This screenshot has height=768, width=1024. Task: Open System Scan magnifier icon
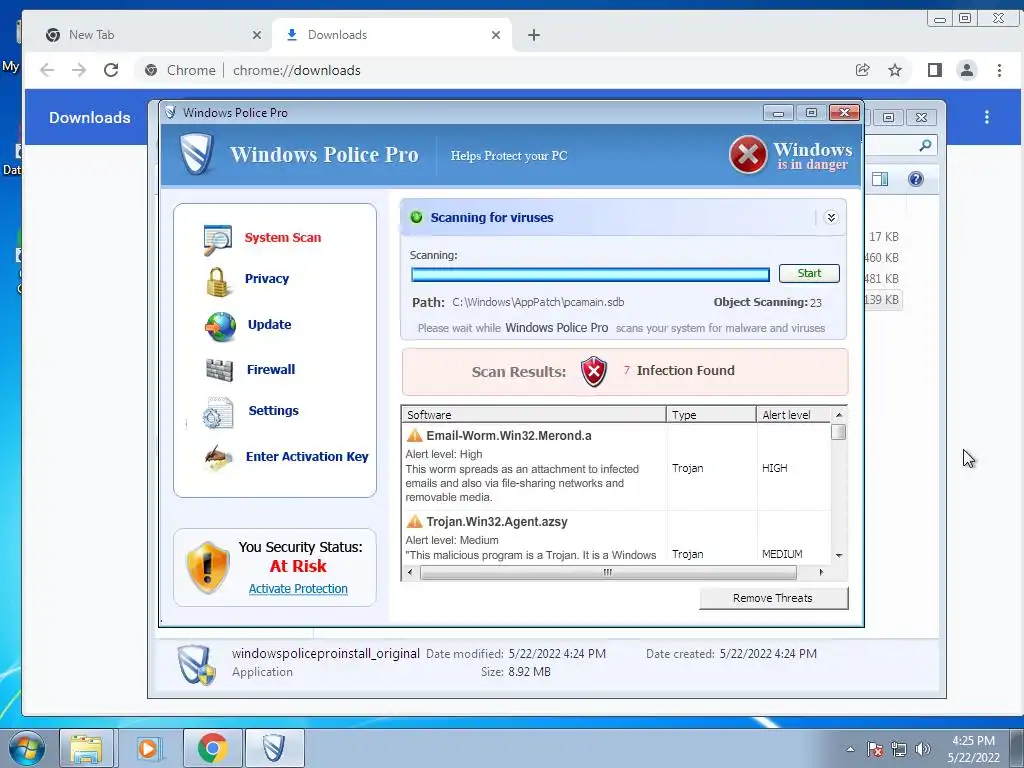point(217,240)
